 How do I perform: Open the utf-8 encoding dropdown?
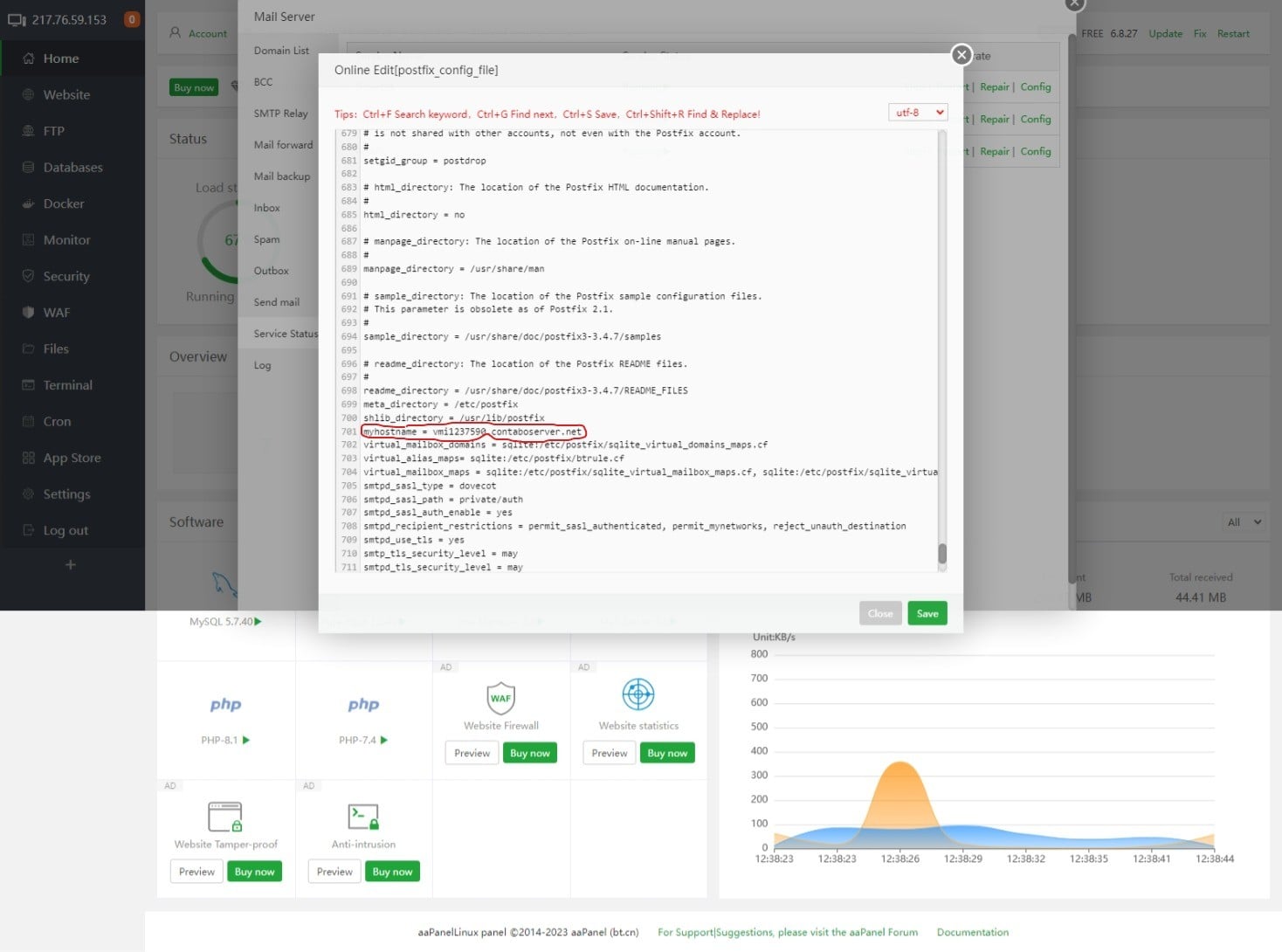pos(918,113)
